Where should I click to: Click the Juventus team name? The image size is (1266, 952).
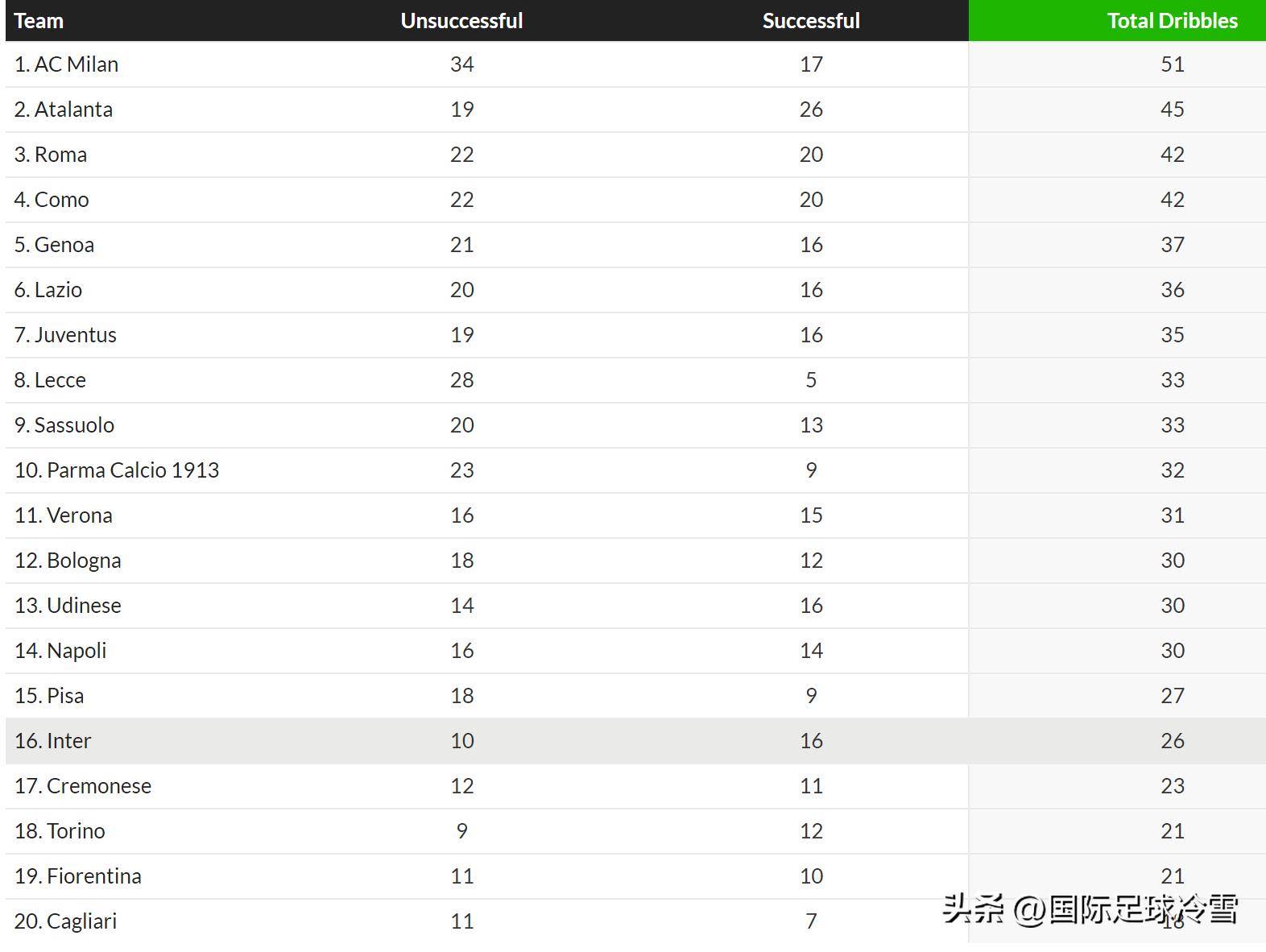click(x=75, y=335)
